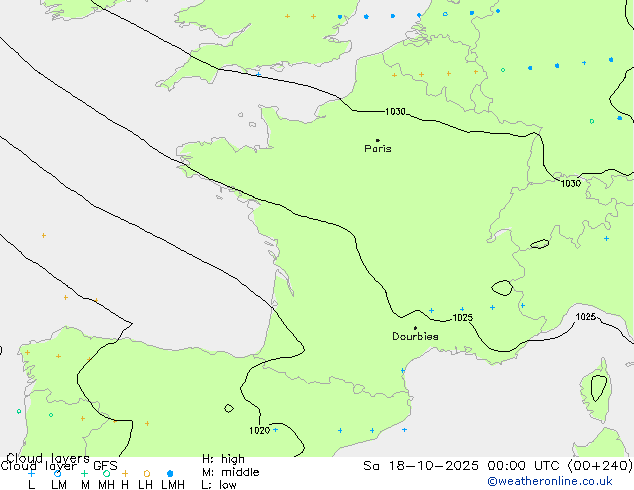634x490 pixels.
Task: Click the filled blue LMH legend symbol
Action: tap(170, 473)
